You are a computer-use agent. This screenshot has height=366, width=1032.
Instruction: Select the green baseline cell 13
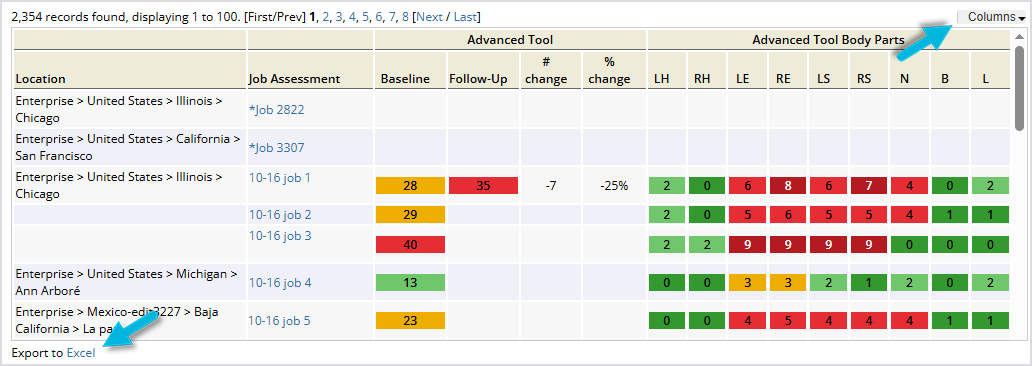(411, 283)
